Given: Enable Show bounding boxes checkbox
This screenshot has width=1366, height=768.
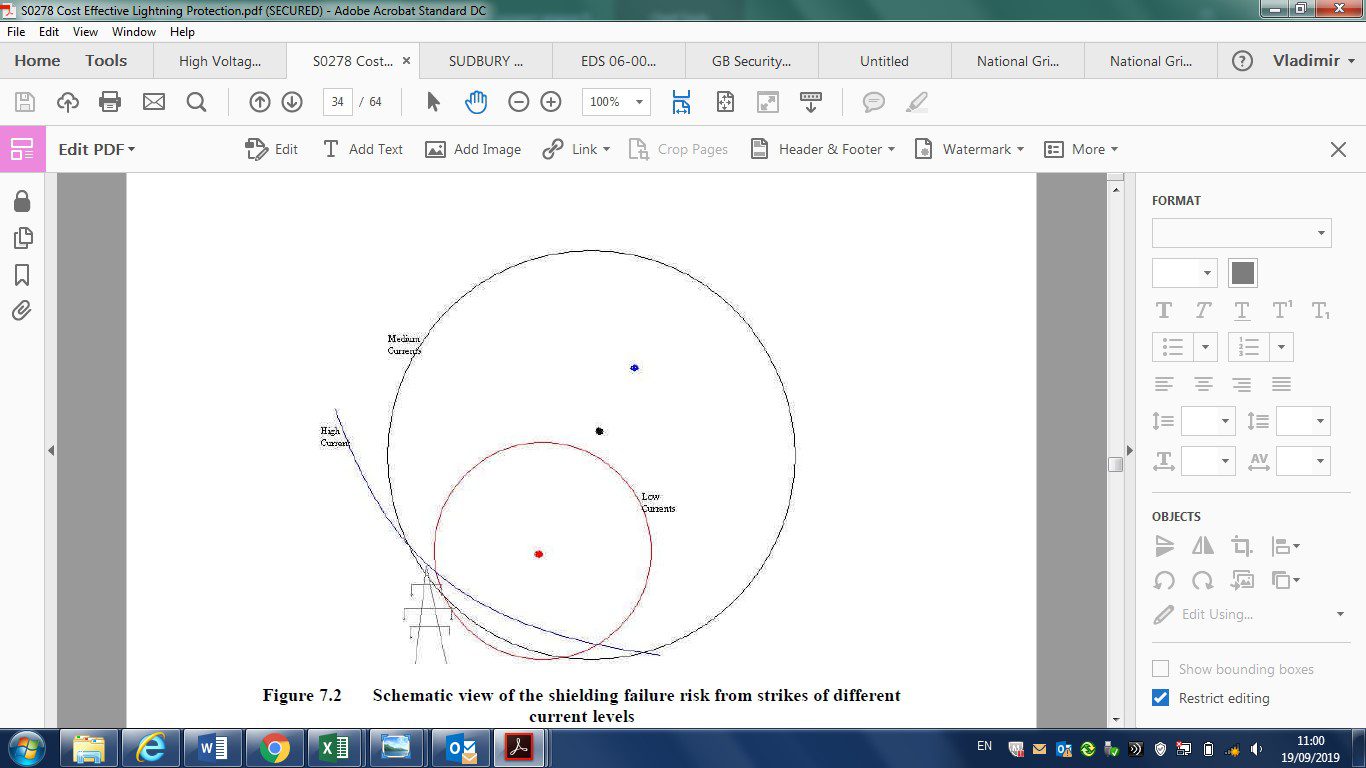Looking at the screenshot, I should [1161, 669].
